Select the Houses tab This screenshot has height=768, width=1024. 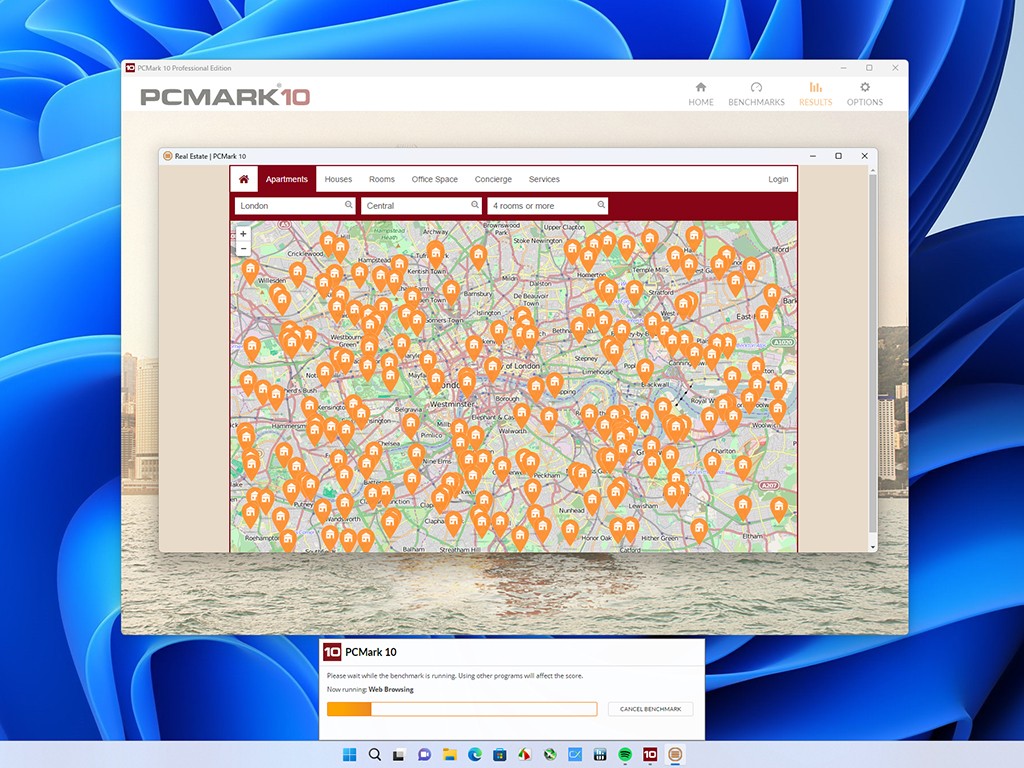point(338,179)
